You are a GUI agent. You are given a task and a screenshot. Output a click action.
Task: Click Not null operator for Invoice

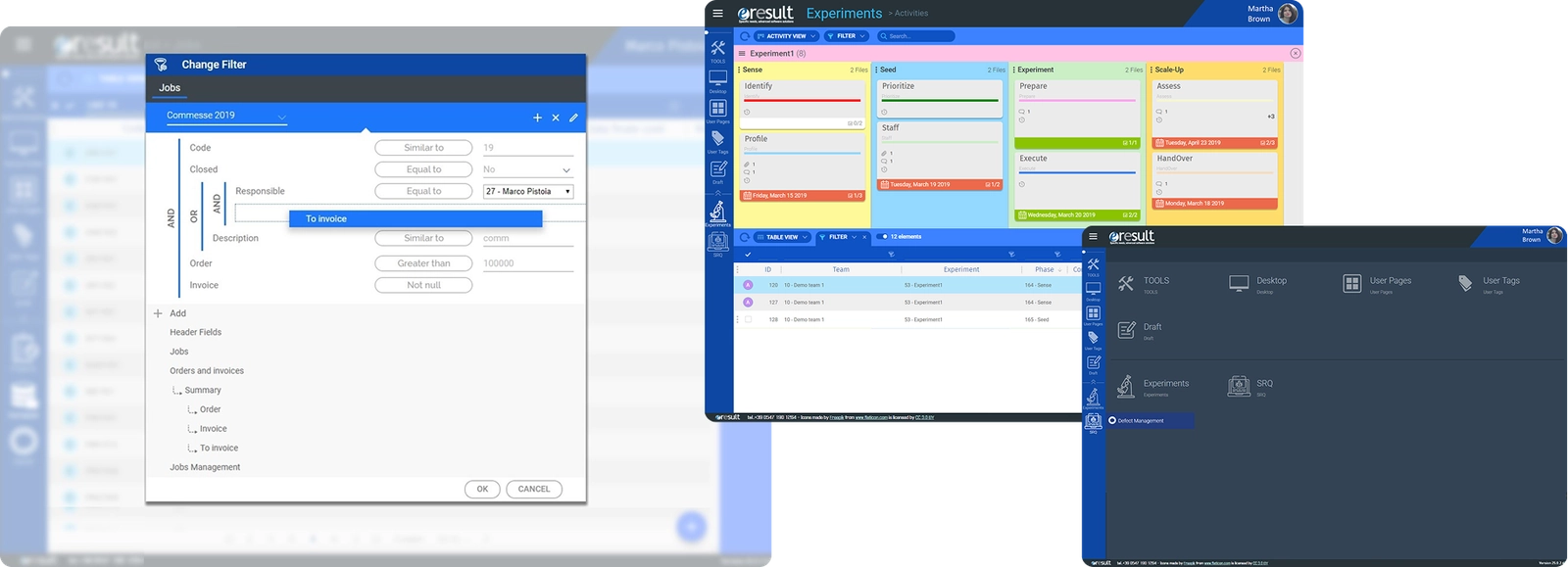(423, 285)
